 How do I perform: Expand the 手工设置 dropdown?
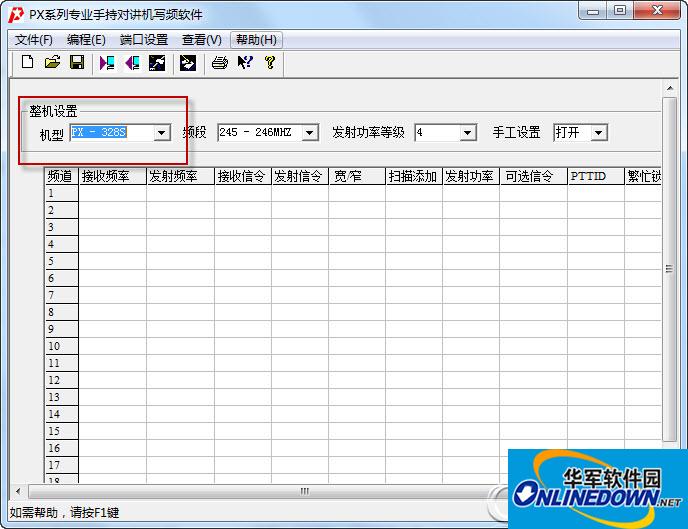point(598,132)
